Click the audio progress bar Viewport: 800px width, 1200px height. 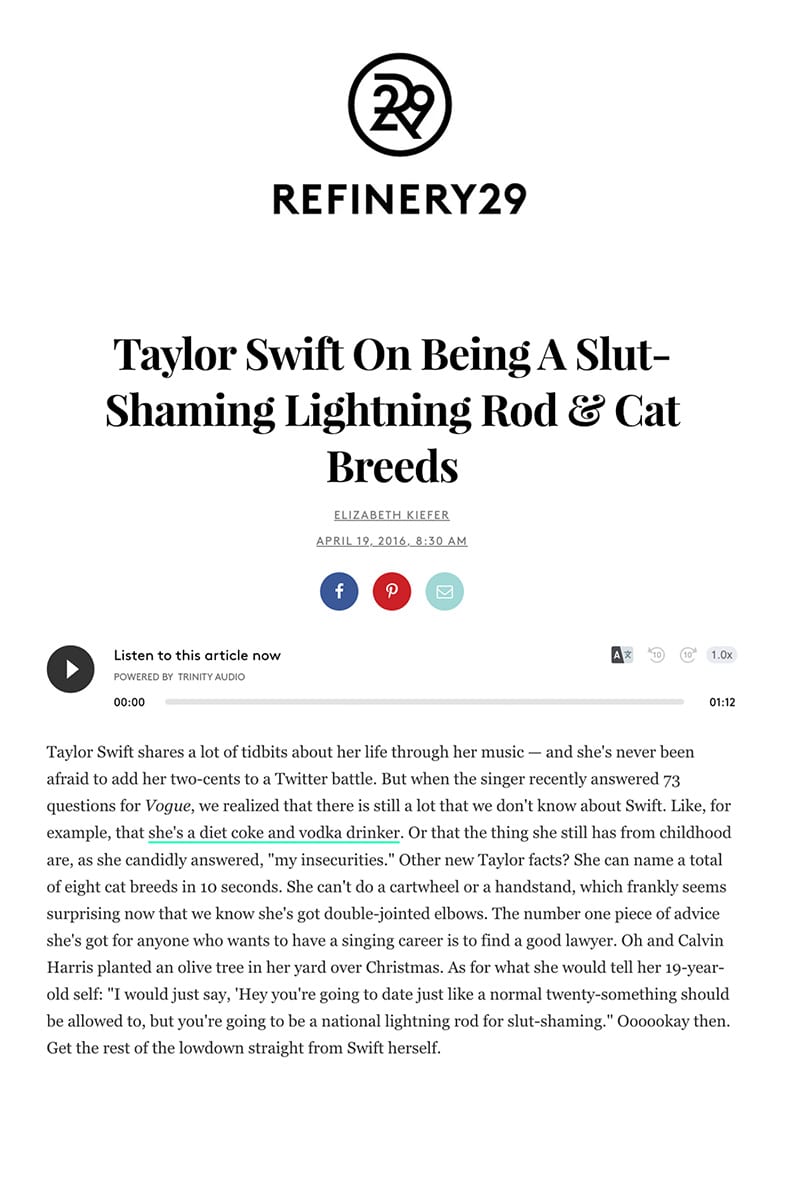pyautogui.click(x=424, y=702)
